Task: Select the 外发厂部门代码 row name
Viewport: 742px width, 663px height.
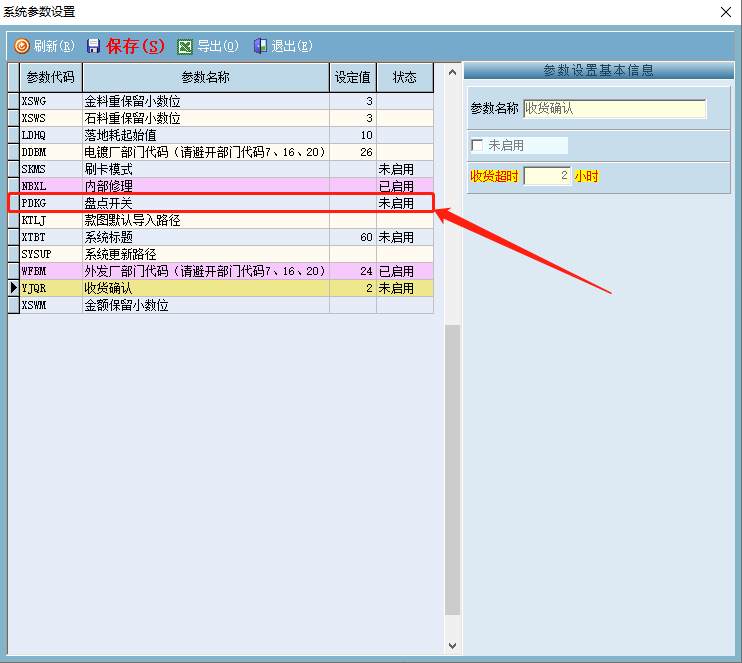Action: pyautogui.click(x=206, y=272)
